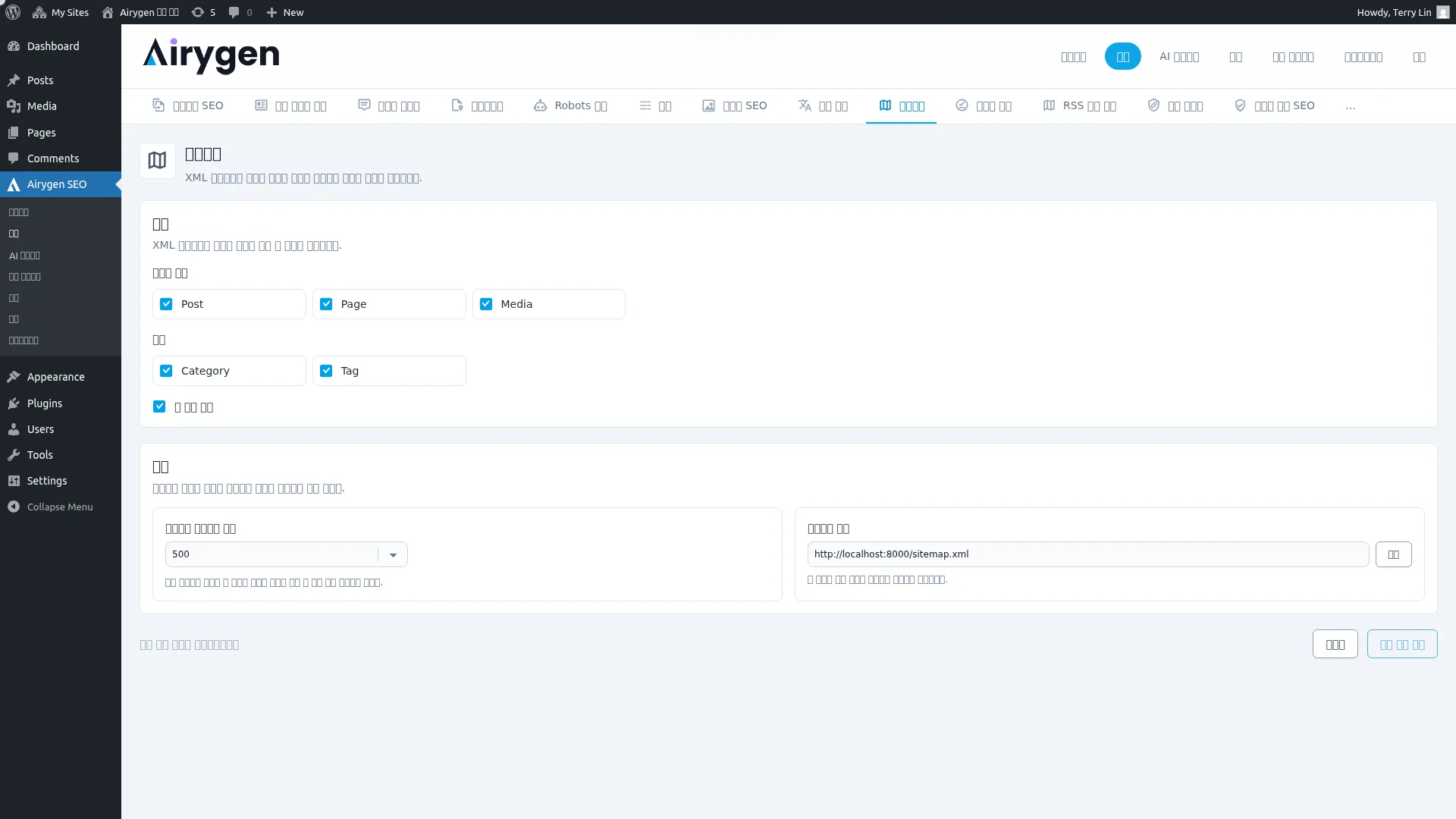Image resolution: width=1456 pixels, height=819 pixels.
Task: Open the AI item in the top navigation
Action: (1179, 56)
